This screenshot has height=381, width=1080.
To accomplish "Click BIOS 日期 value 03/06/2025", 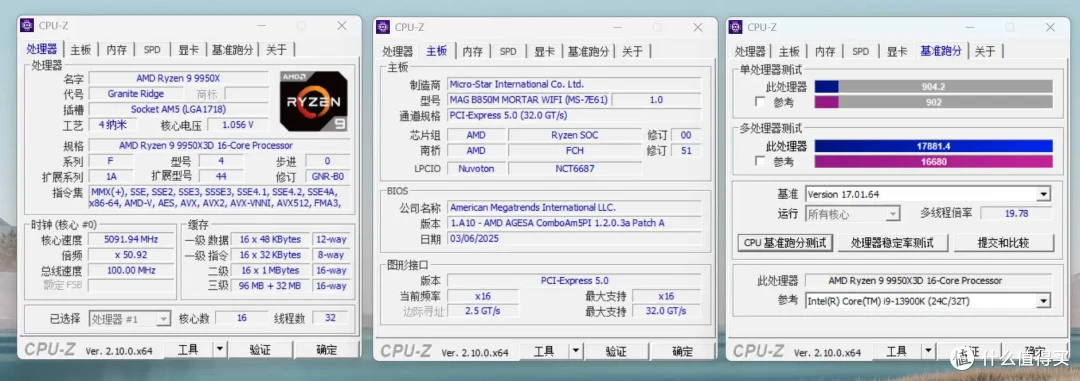I will pyautogui.click(x=574, y=239).
